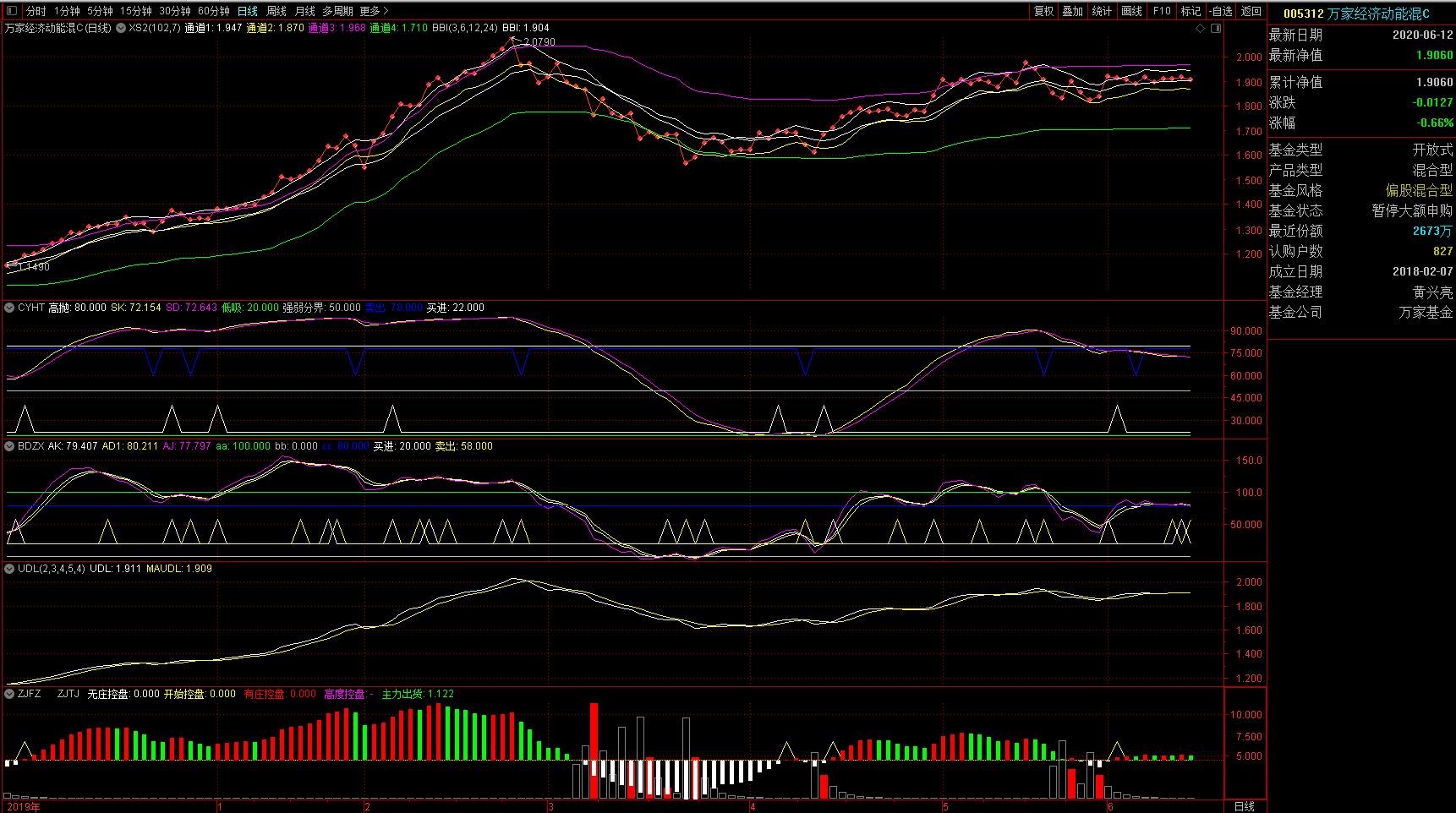Open the 多周期 multi-period view
This screenshot has height=813, width=1456.
coord(337,11)
